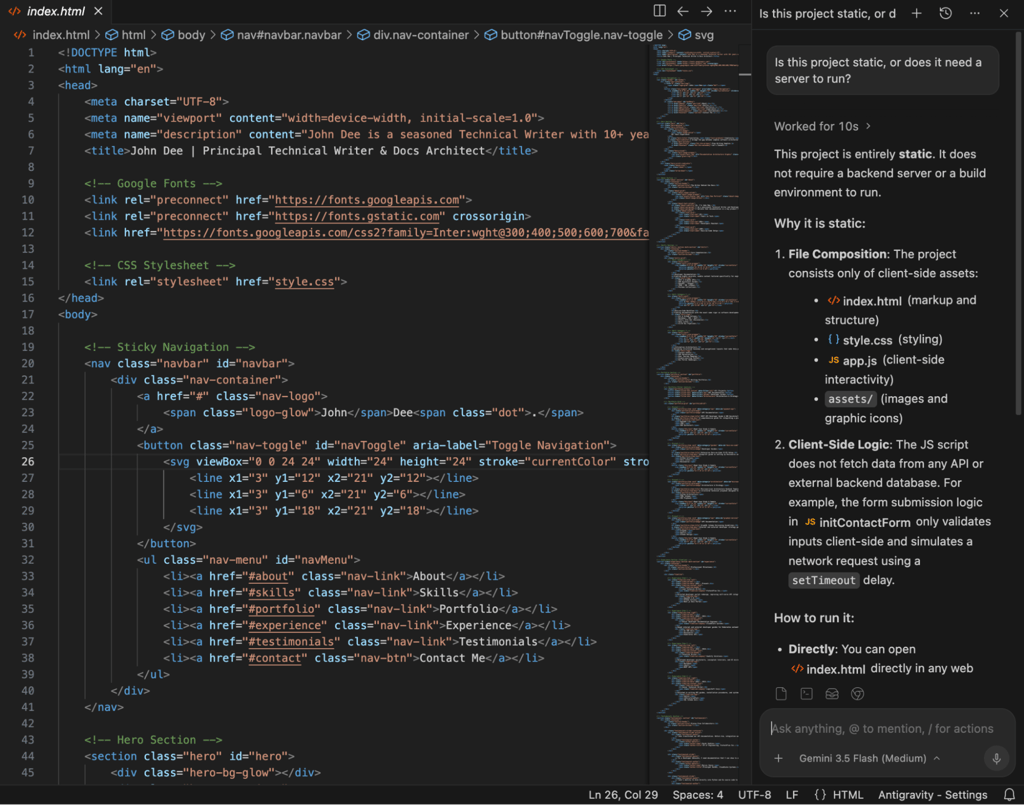Click the Chrome browser icon below chat
The width and height of the screenshot is (1024, 805).
click(x=857, y=693)
